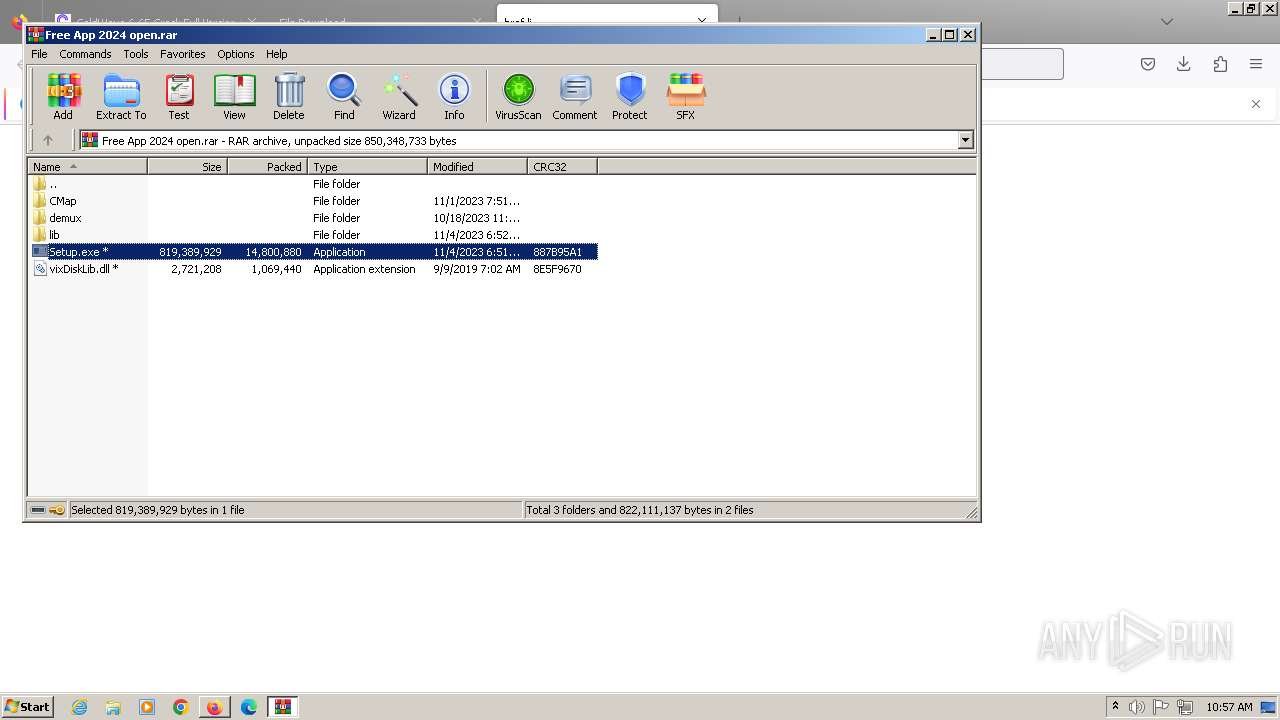Run VirusScan on the archive
Image resolution: width=1280 pixels, height=720 pixels.
tap(518, 97)
